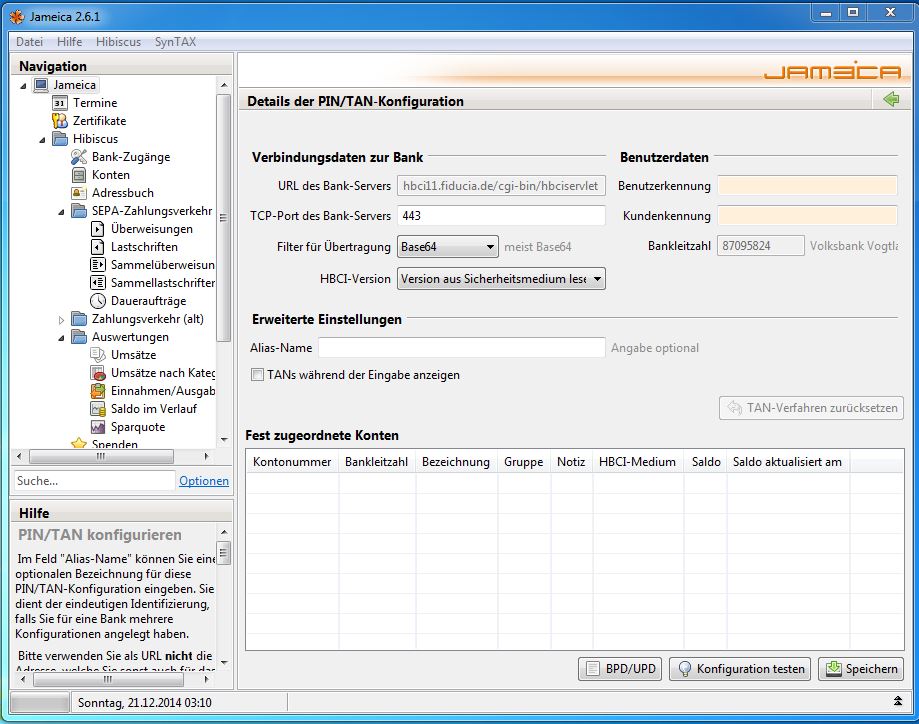919x724 pixels.
Task: Open the BPD/UPD button
Action: (620, 669)
